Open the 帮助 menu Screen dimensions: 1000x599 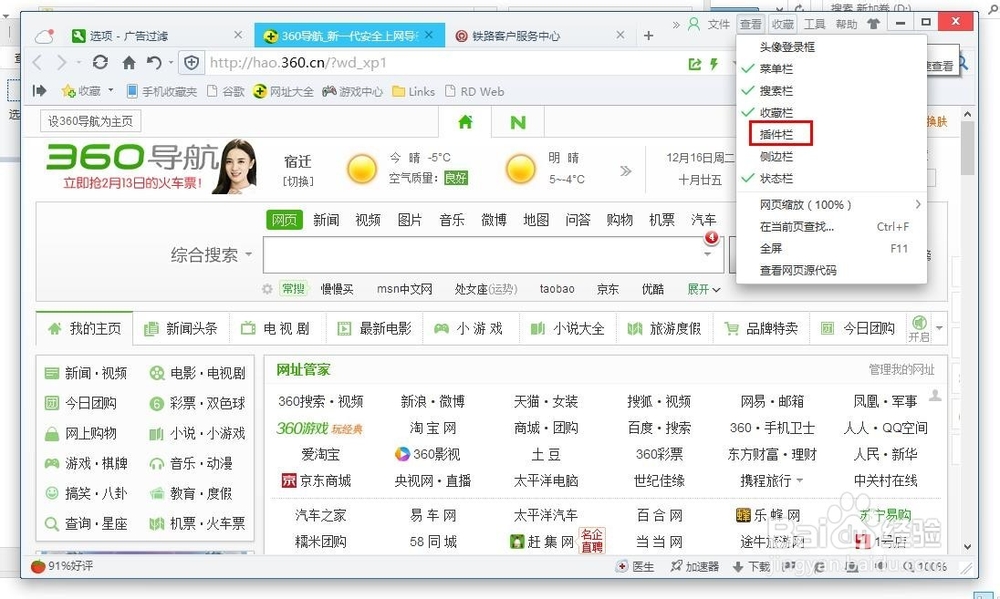846,24
